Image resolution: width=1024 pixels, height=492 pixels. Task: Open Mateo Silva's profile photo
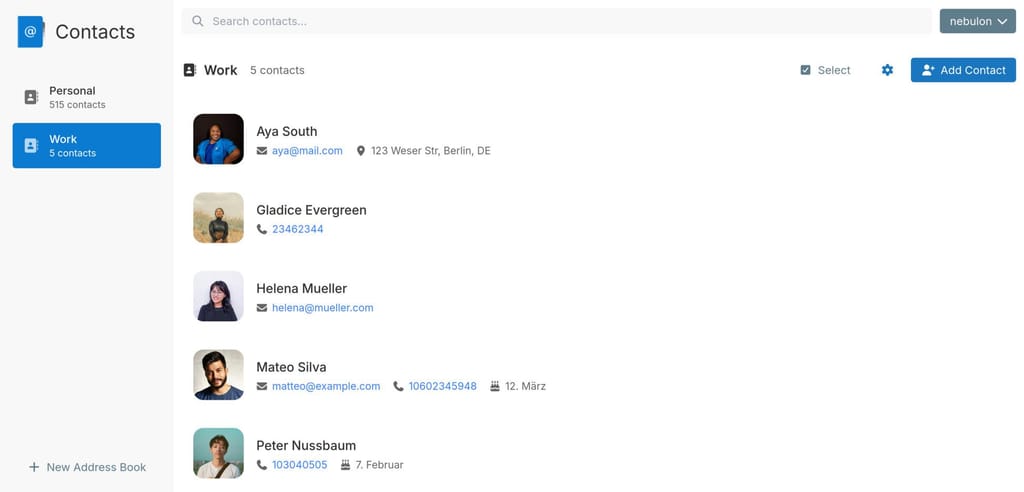(x=219, y=374)
